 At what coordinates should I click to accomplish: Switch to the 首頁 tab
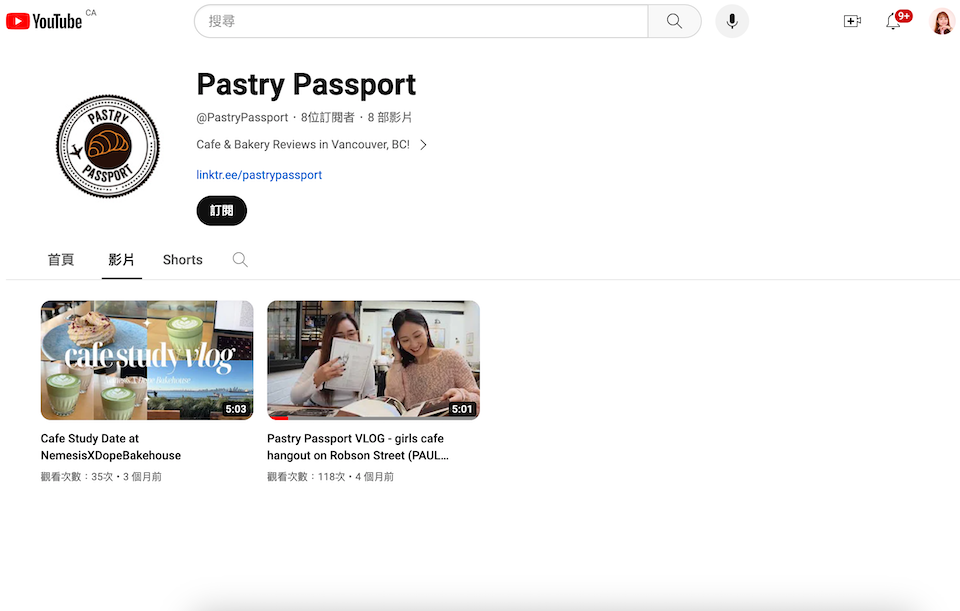pos(61,260)
